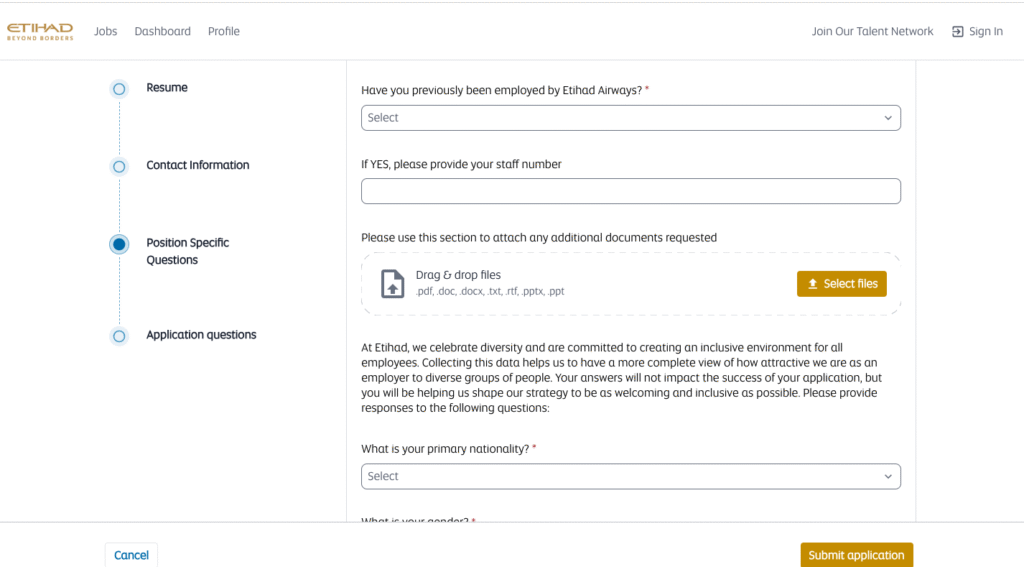Click the Etihad Beyond Borders logo
This screenshot has width=1024, height=567.
pyautogui.click(x=40, y=31)
